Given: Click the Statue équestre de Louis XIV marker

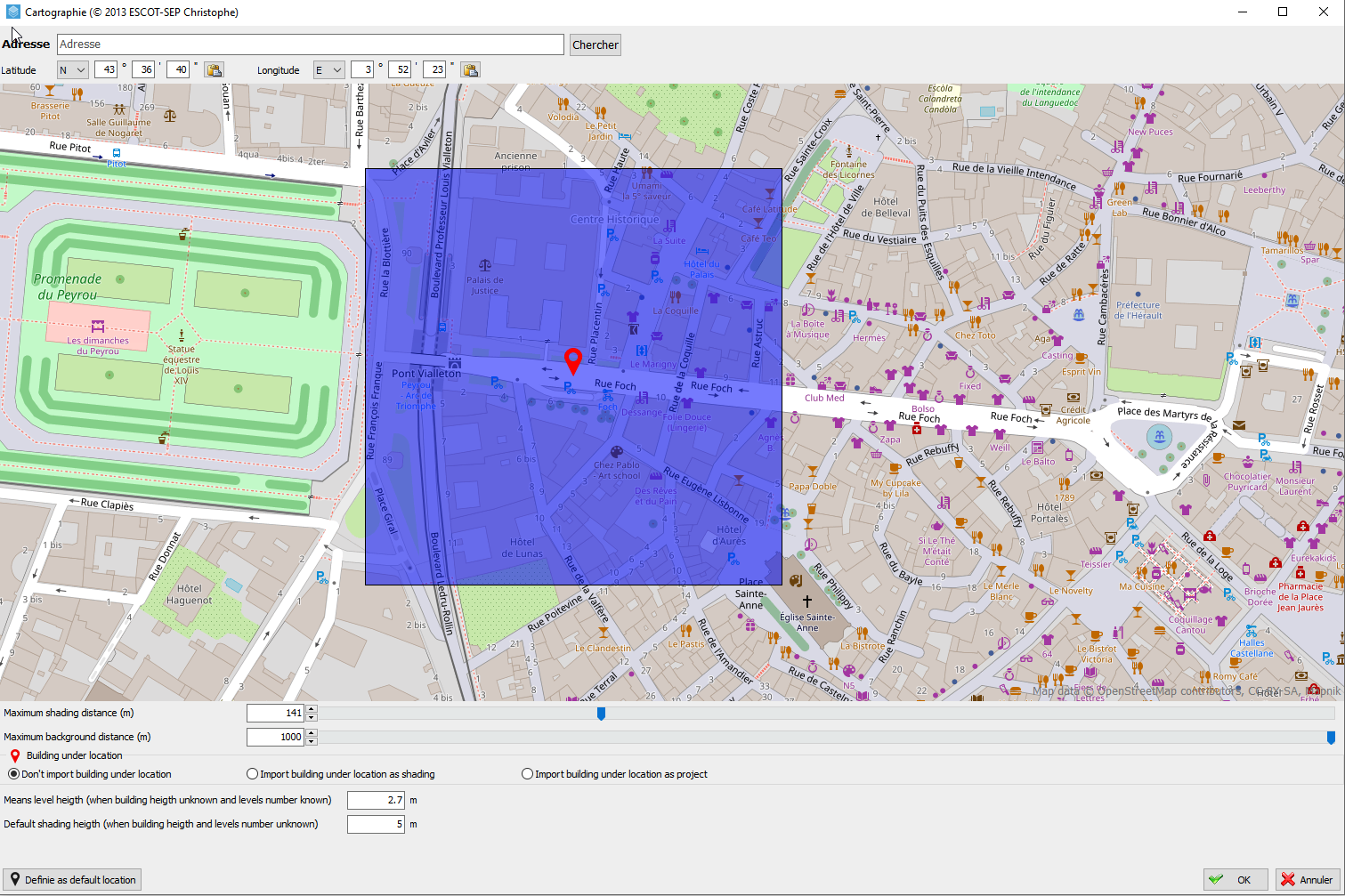Looking at the screenshot, I should point(182,335).
